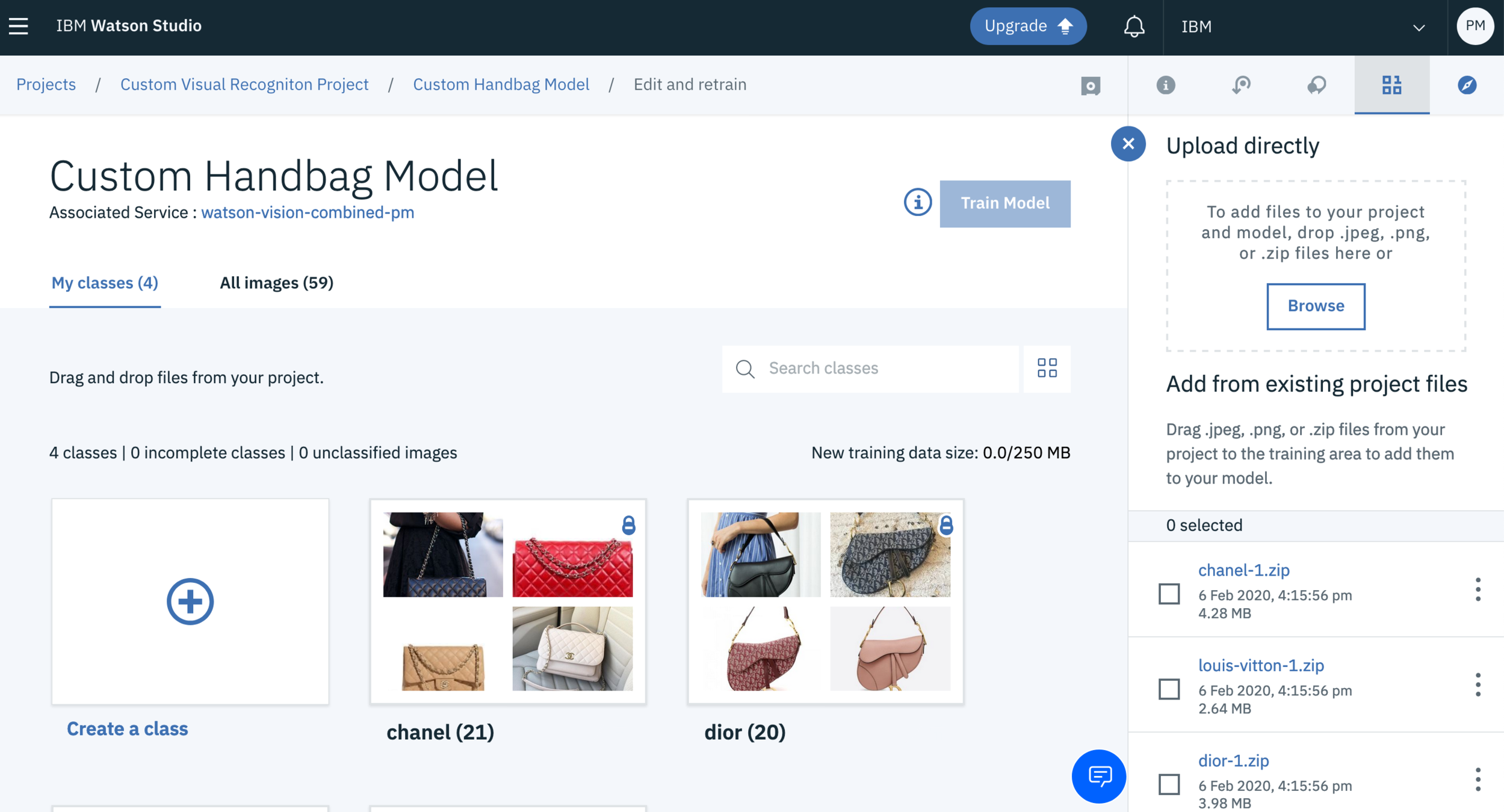Toggle the class grid view icon
The height and width of the screenshot is (812, 1504).
(x=1047, y=368)
